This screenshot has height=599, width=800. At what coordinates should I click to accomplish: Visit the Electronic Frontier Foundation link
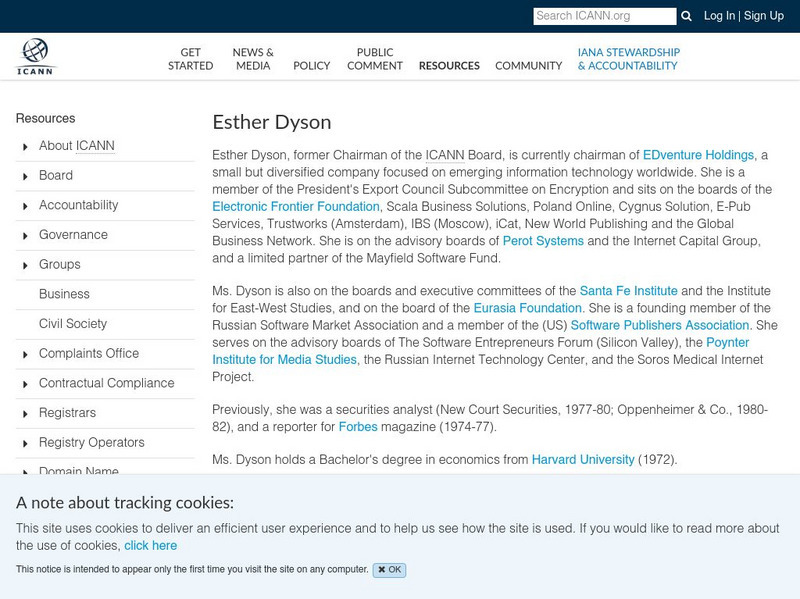point(294,207)
